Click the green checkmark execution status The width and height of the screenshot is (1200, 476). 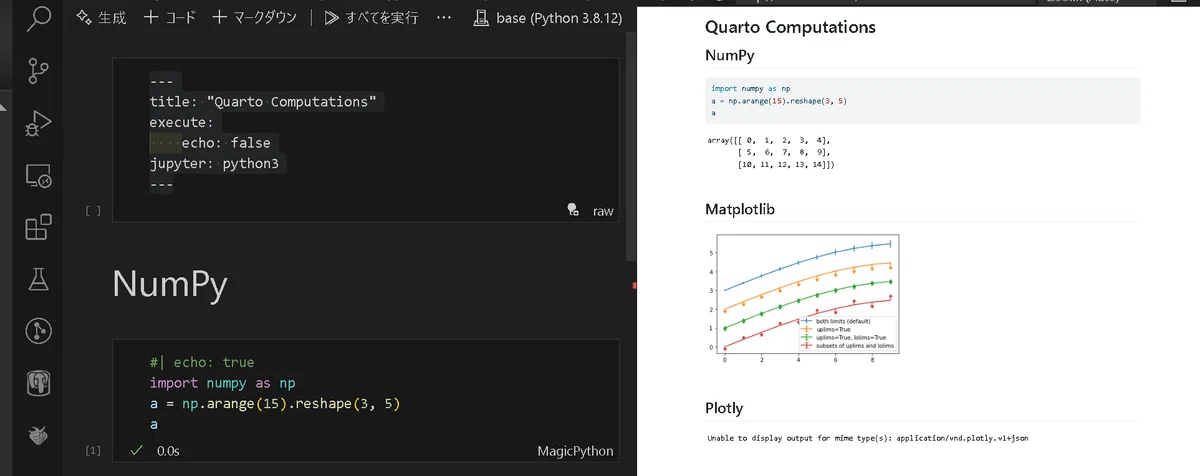[136, 451]
